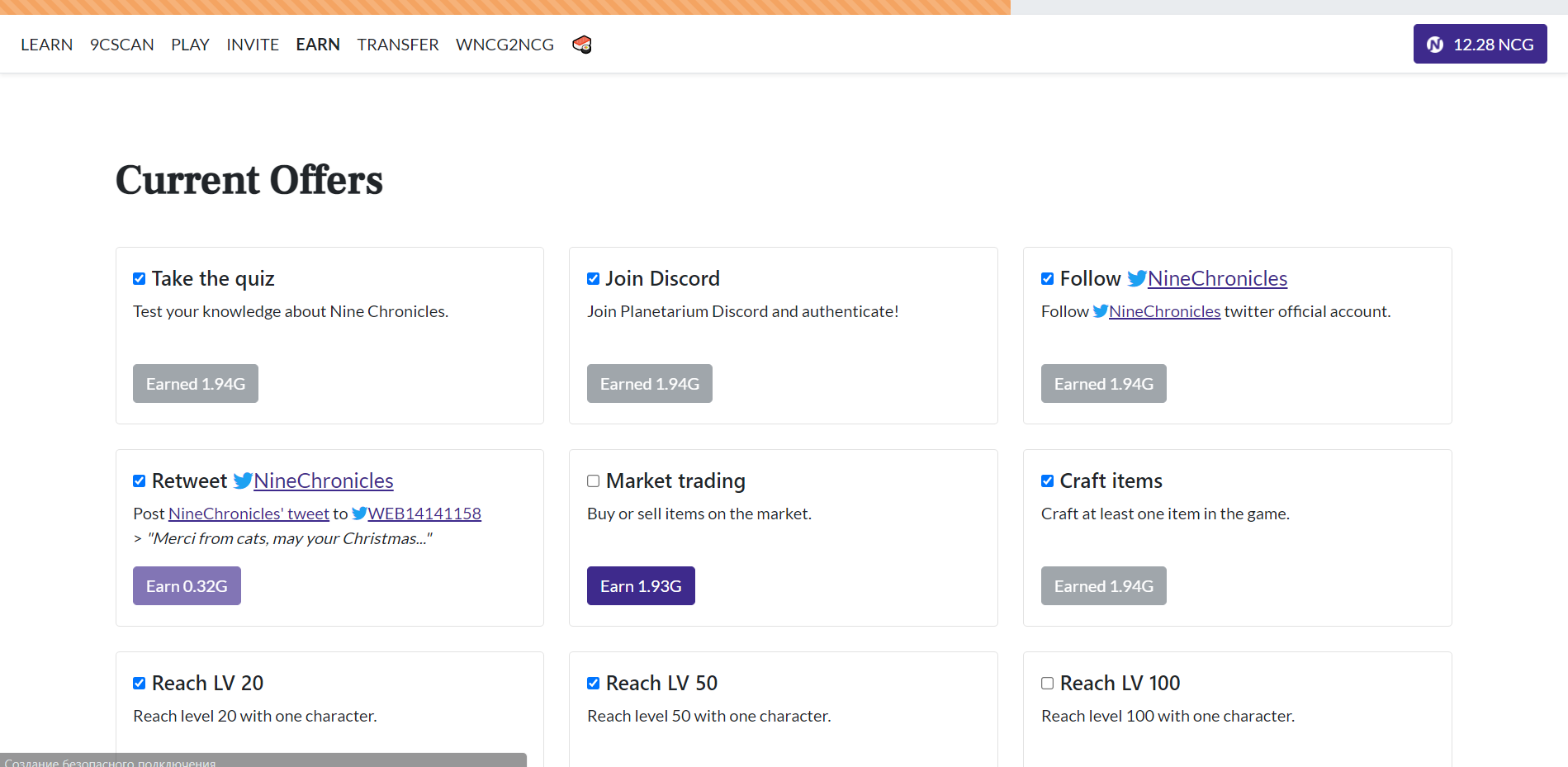The width and height of the screenshot is (1568, 767).
Task: Click the NCG coin icon in balance button
Action: pos(1435,45)
